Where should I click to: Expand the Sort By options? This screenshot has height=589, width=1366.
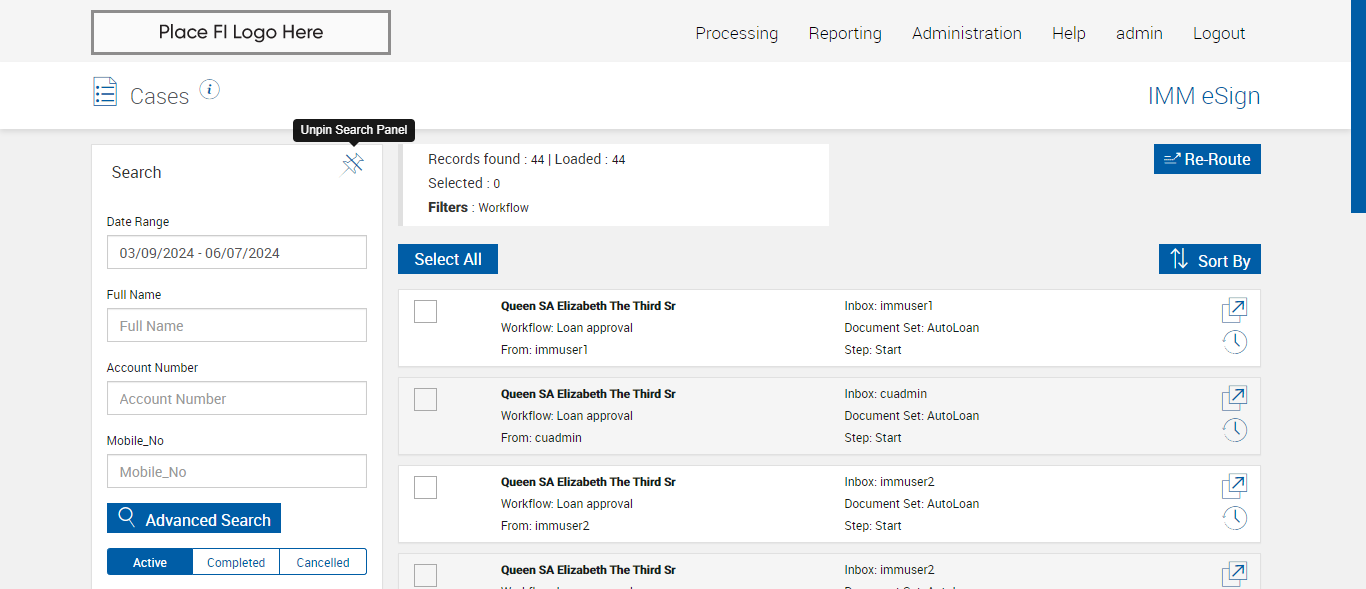(1210, 260)
